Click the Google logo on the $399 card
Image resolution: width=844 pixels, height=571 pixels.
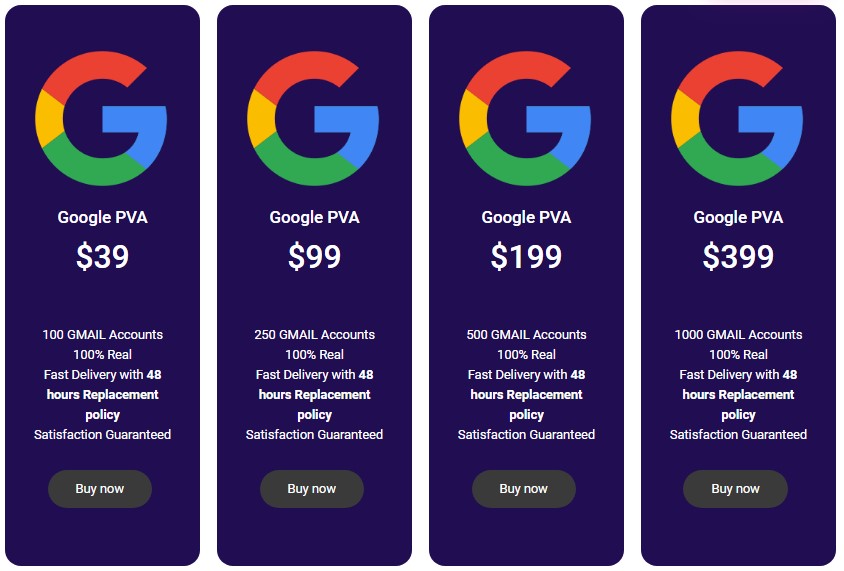click(737, 119)
